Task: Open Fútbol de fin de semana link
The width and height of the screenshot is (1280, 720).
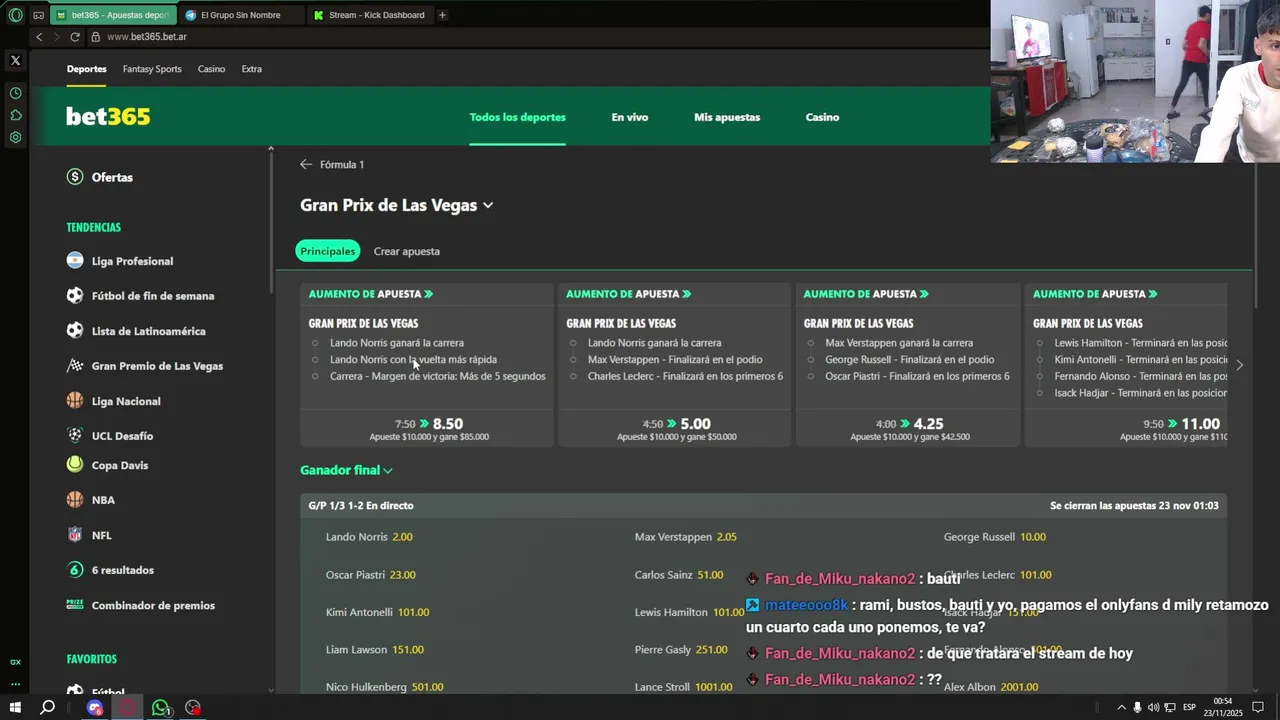Action: coord(153,296)
